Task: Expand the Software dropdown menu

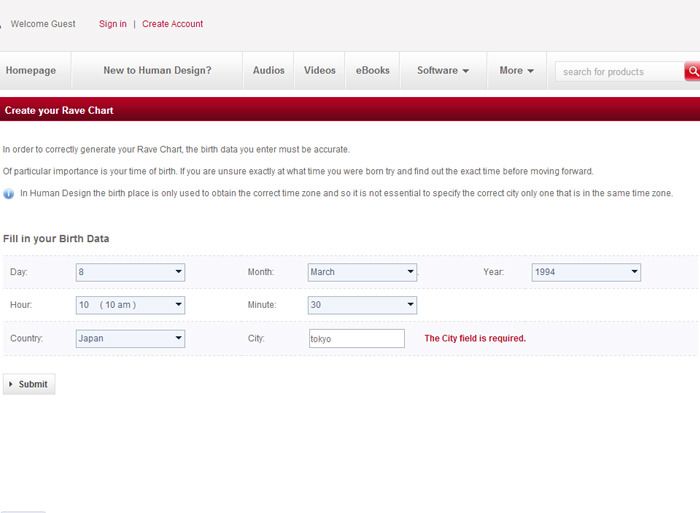Action: coord(443,71)
